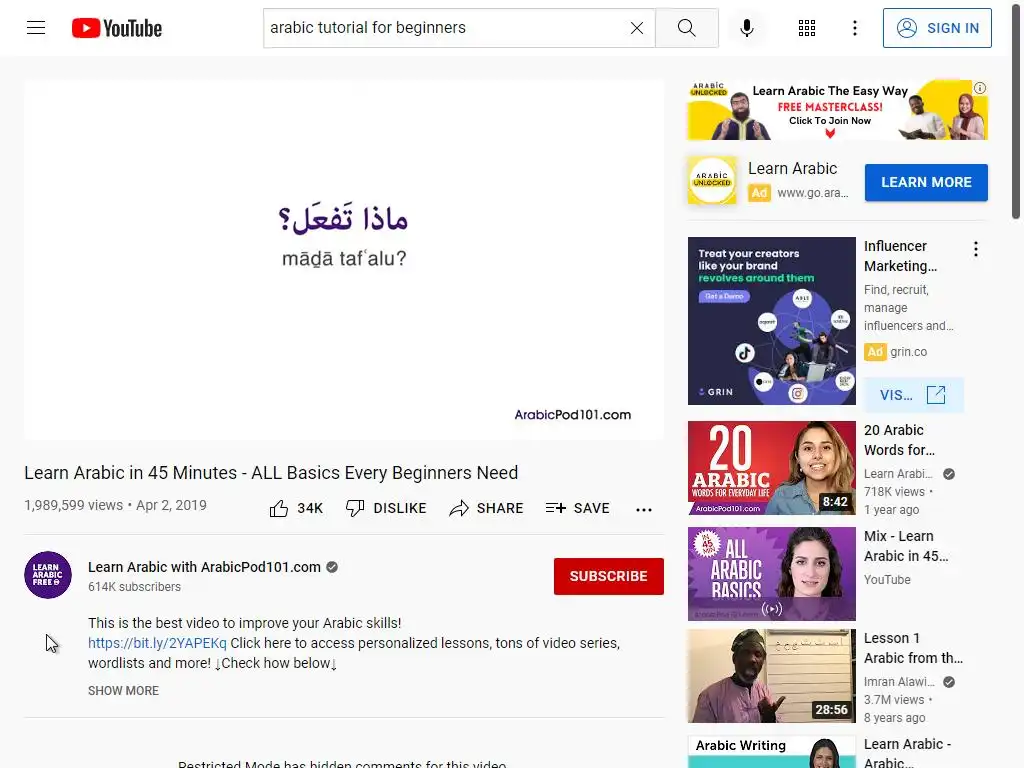Click the video title 'Learn Arabic in 45 Minutes'
The height and width of the screenshot is (768, 1024).
pyautogui.click(x=271, y=473)
